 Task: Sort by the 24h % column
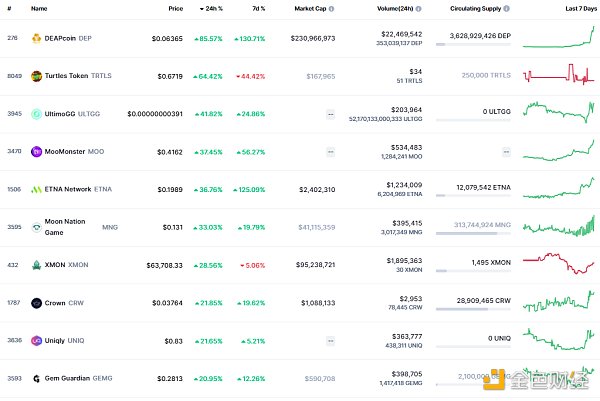click(209, 8)
